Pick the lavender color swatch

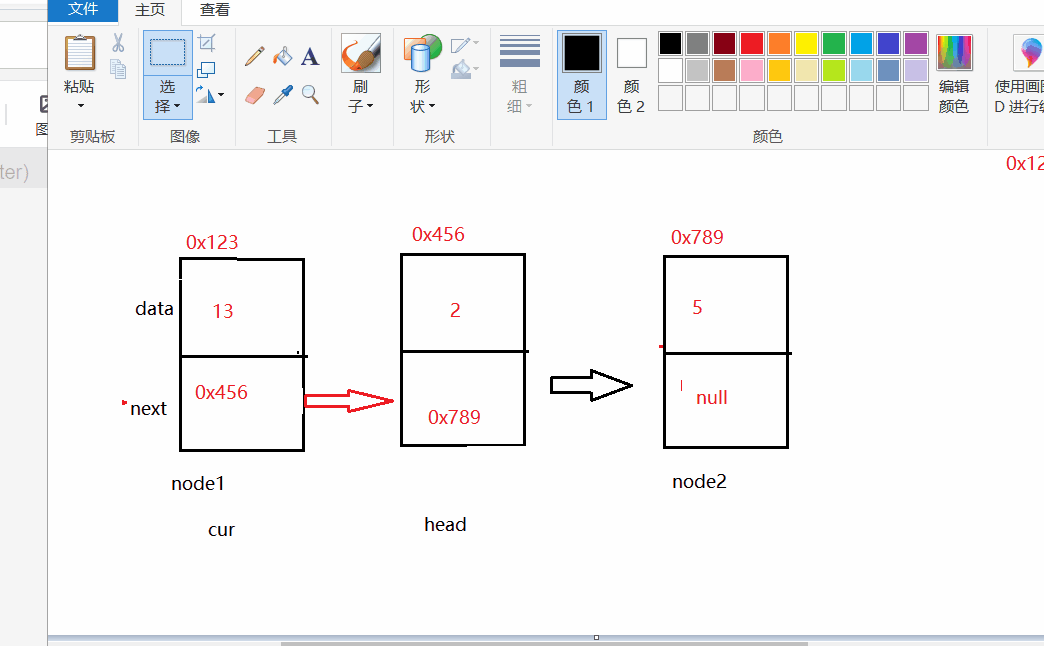click(x=916, y=71)
